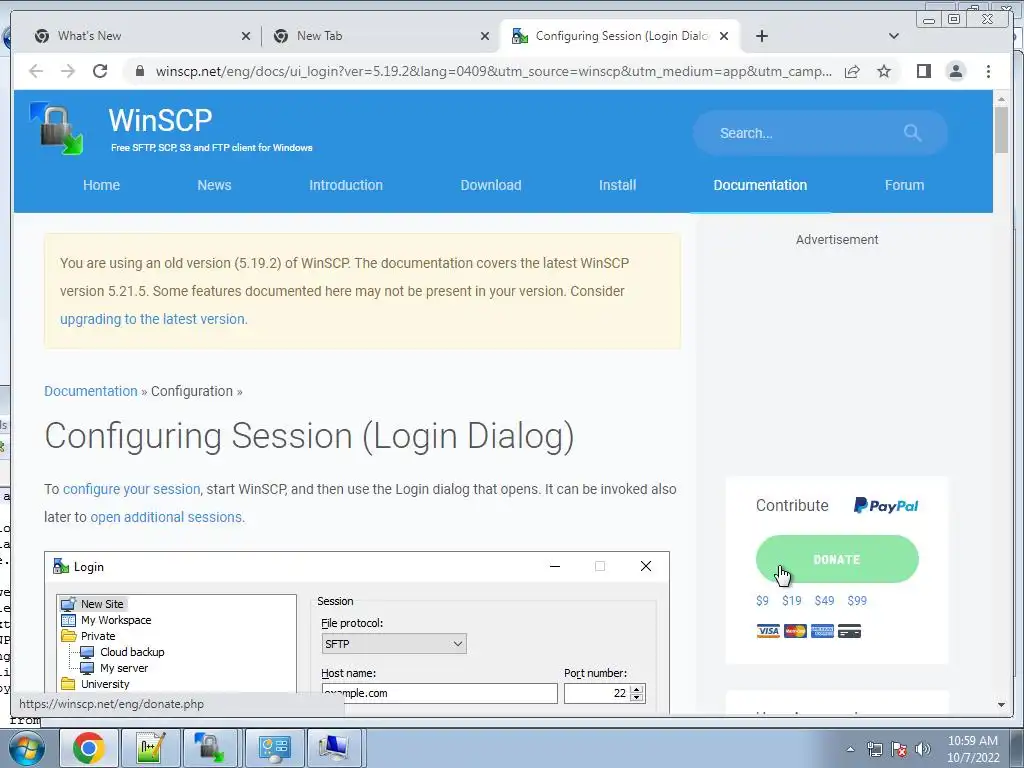Switch to the New Tab tab
This screenshot has width=1024, height=768.
pyautogui.click(x=379, y=36)
